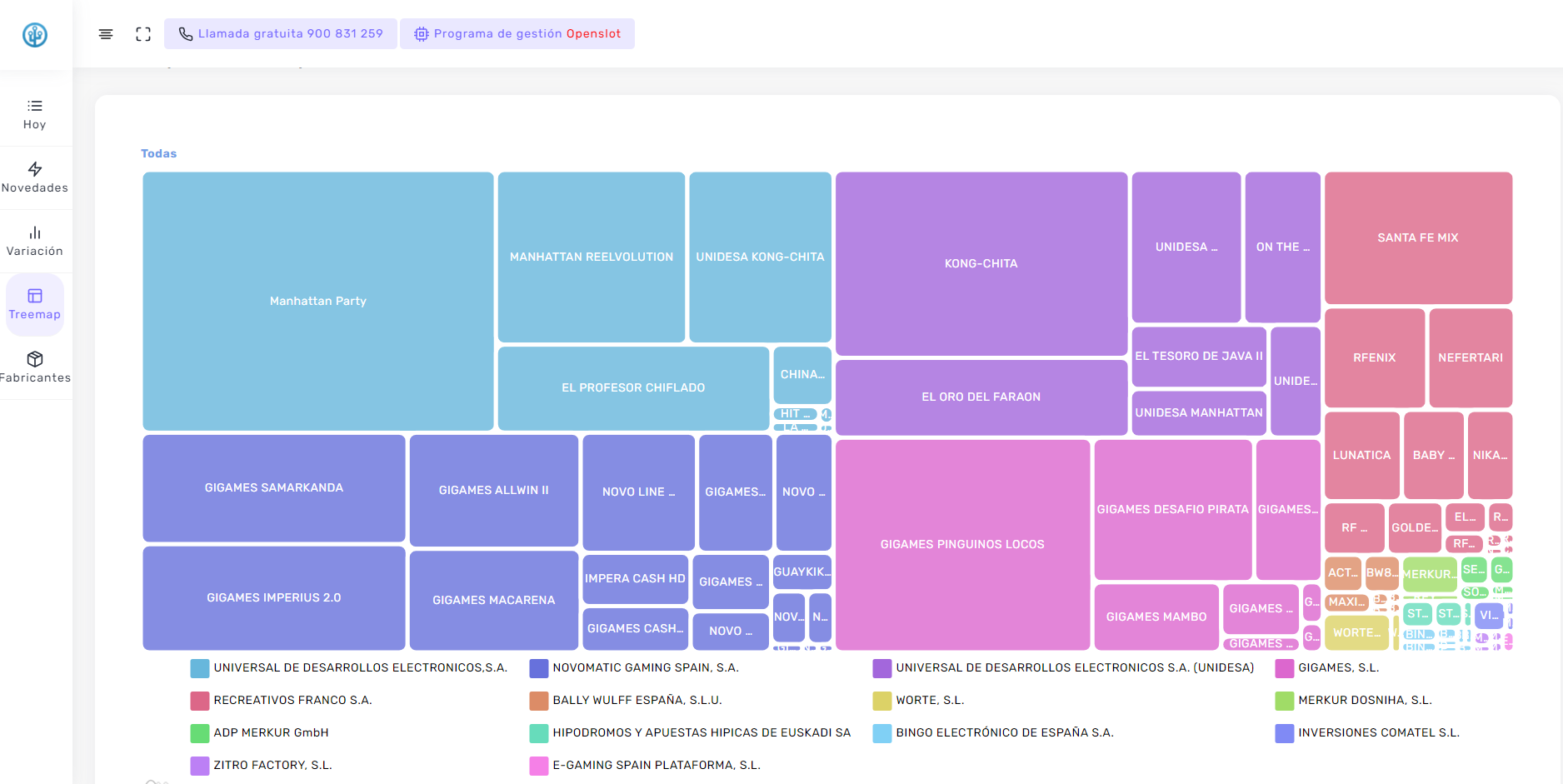Select the Novedades menu label

point(35,188)
